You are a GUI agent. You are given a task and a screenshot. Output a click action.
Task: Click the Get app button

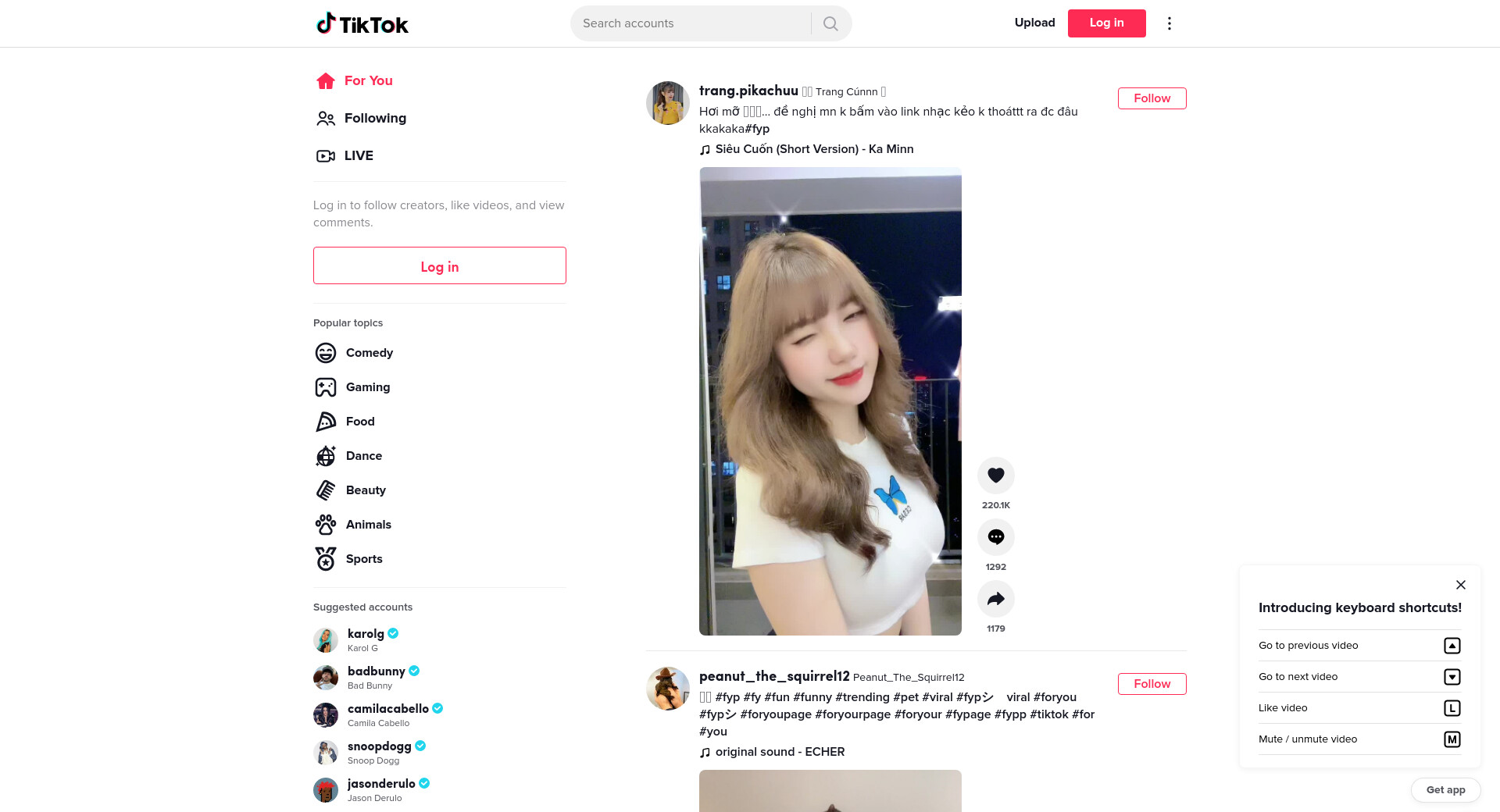[1446, 790]
